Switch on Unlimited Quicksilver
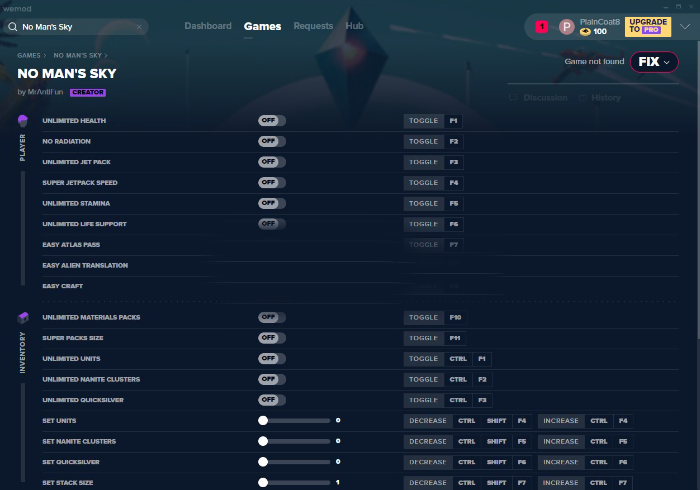The width and height of the screenshot is (700, 490). 272,400
